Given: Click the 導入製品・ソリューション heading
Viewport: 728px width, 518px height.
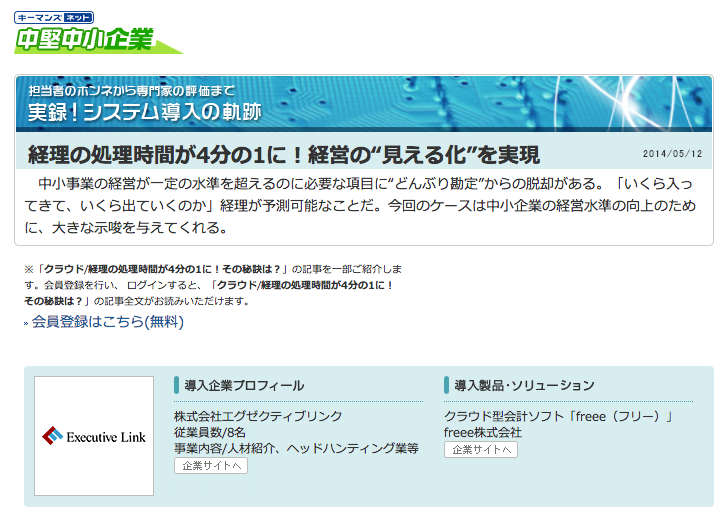Looking at the screenshot, I should [524, 385].
